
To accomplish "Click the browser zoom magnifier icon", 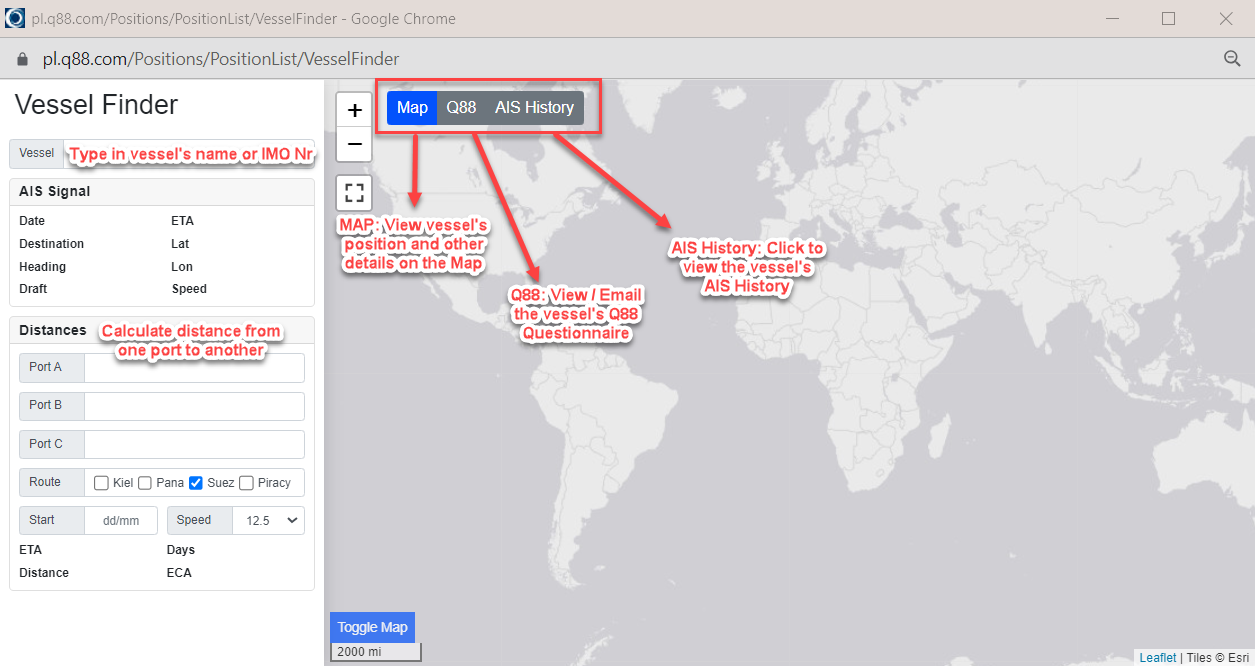I will pyautogui.click(x=1232, y=59).
